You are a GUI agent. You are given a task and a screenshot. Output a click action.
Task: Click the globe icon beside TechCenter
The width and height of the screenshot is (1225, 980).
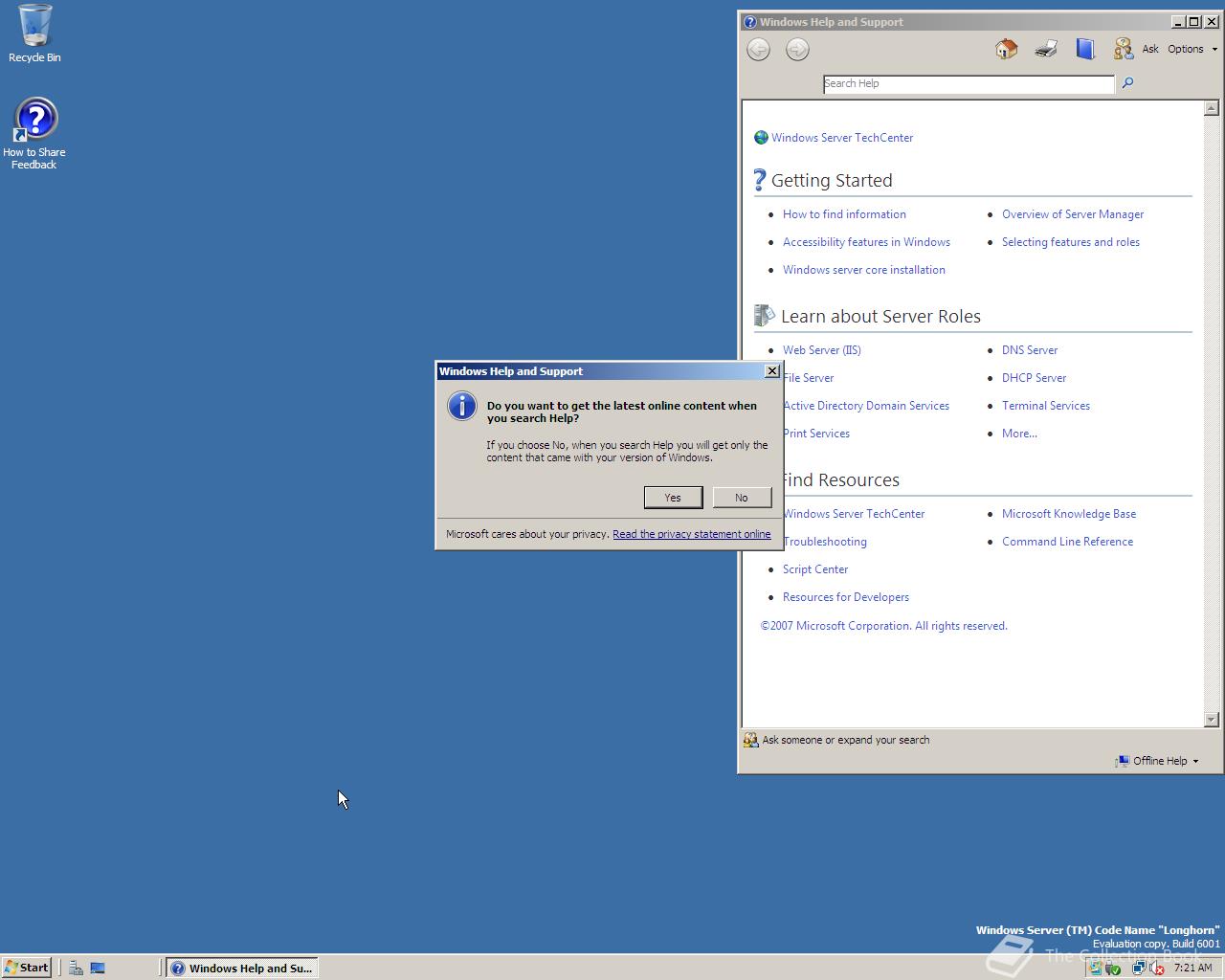pos(761,138)
